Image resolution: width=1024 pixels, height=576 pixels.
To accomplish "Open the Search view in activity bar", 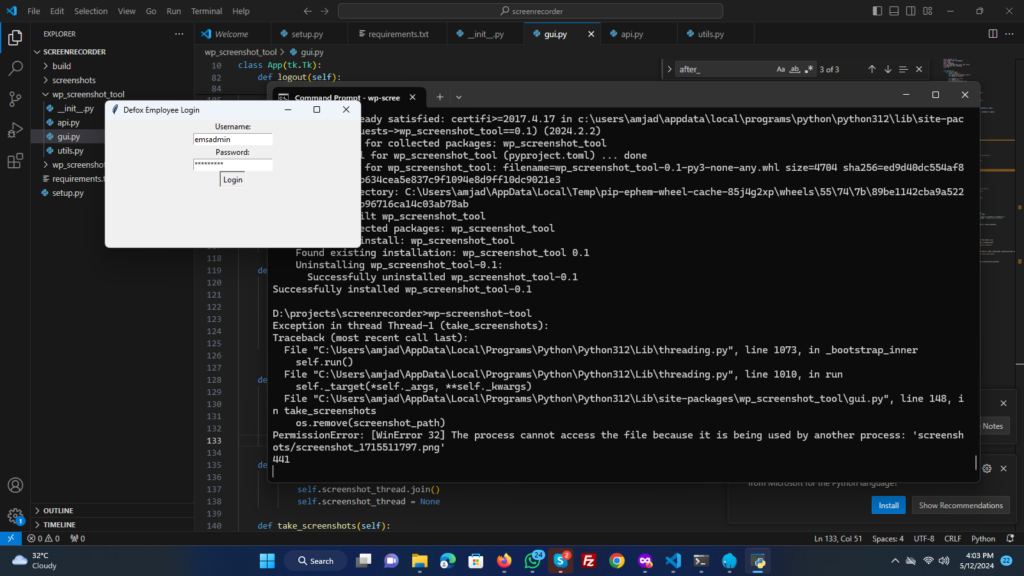I will point(16,69).
